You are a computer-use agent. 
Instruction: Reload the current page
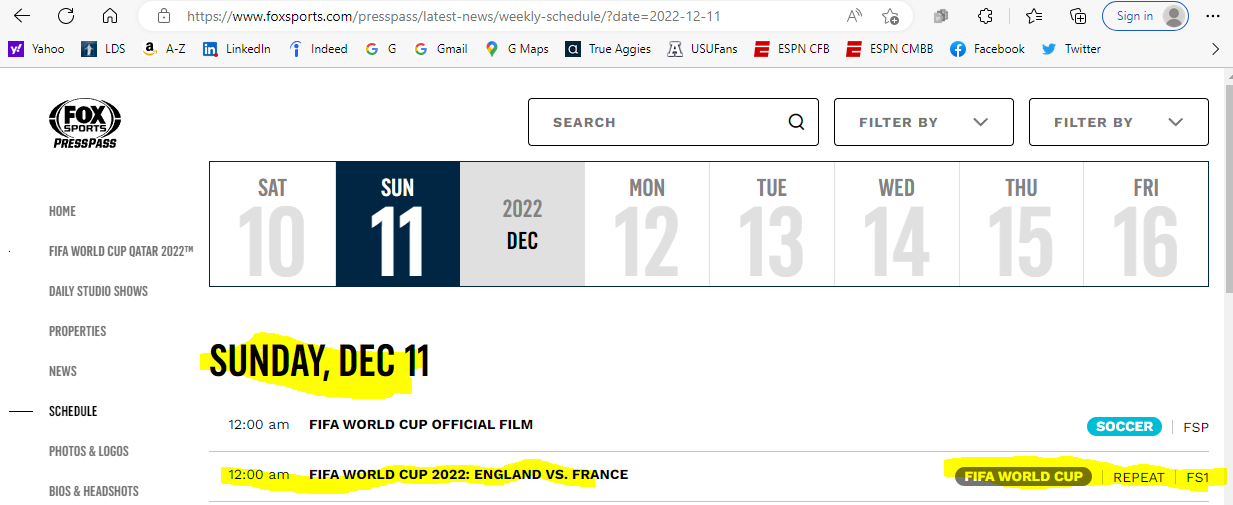pos(66,16)
